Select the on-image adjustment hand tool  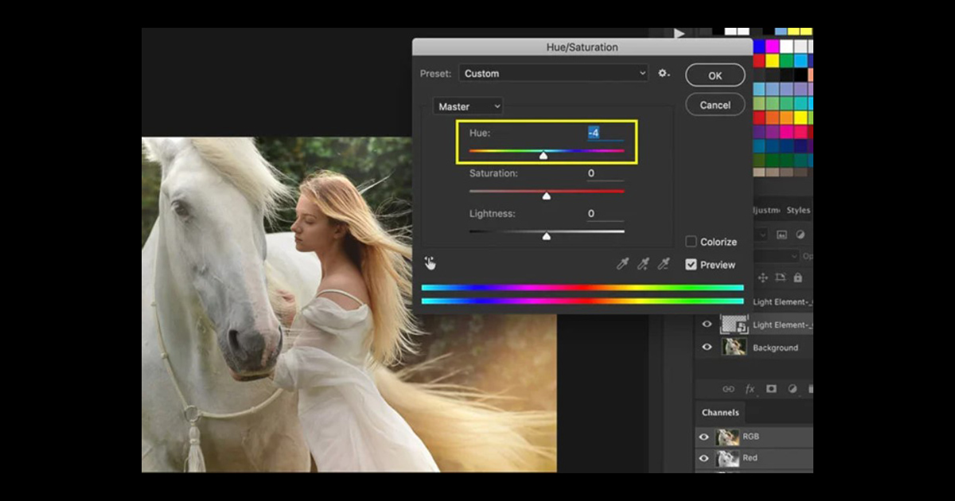[x=430, y=263]
